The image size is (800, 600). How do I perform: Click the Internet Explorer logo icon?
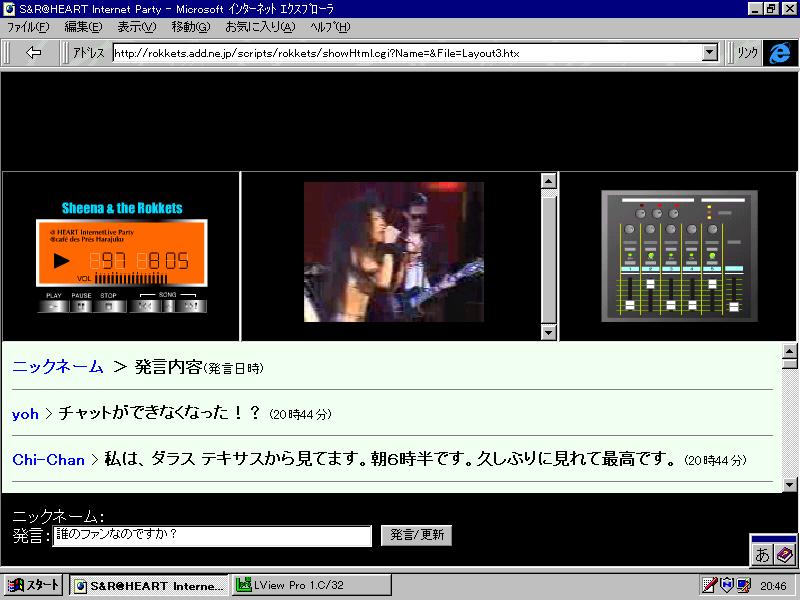coord(780,53)
